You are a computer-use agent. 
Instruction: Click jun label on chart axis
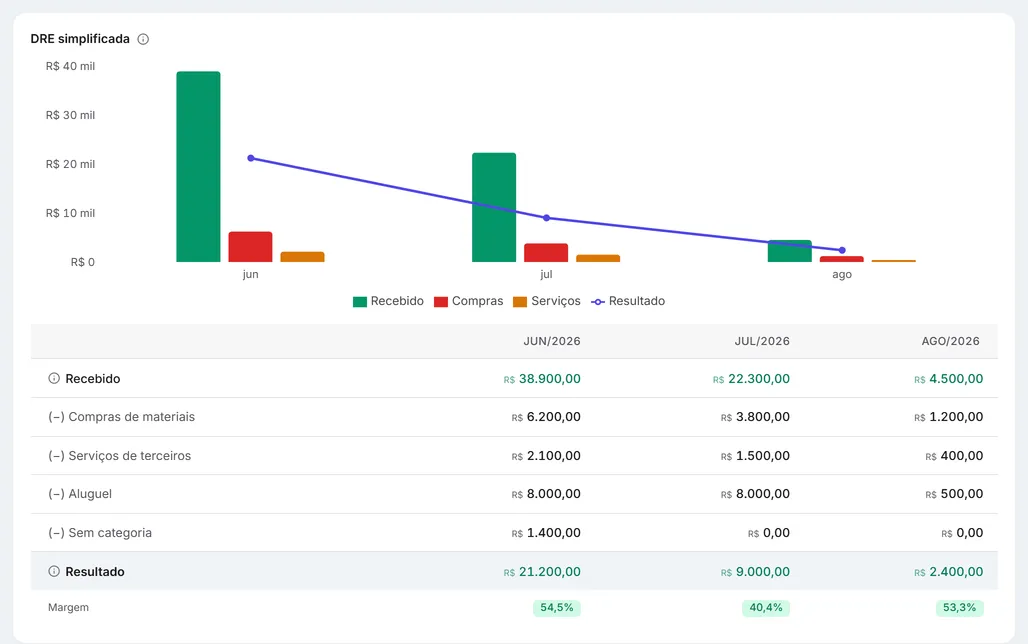[x=250, y=274]
